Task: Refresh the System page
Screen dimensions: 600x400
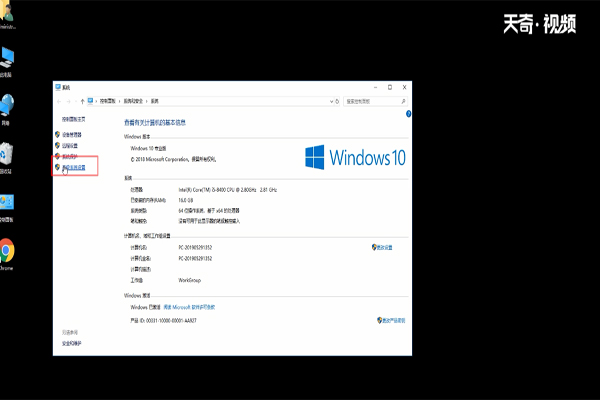Action: [337, 101]
